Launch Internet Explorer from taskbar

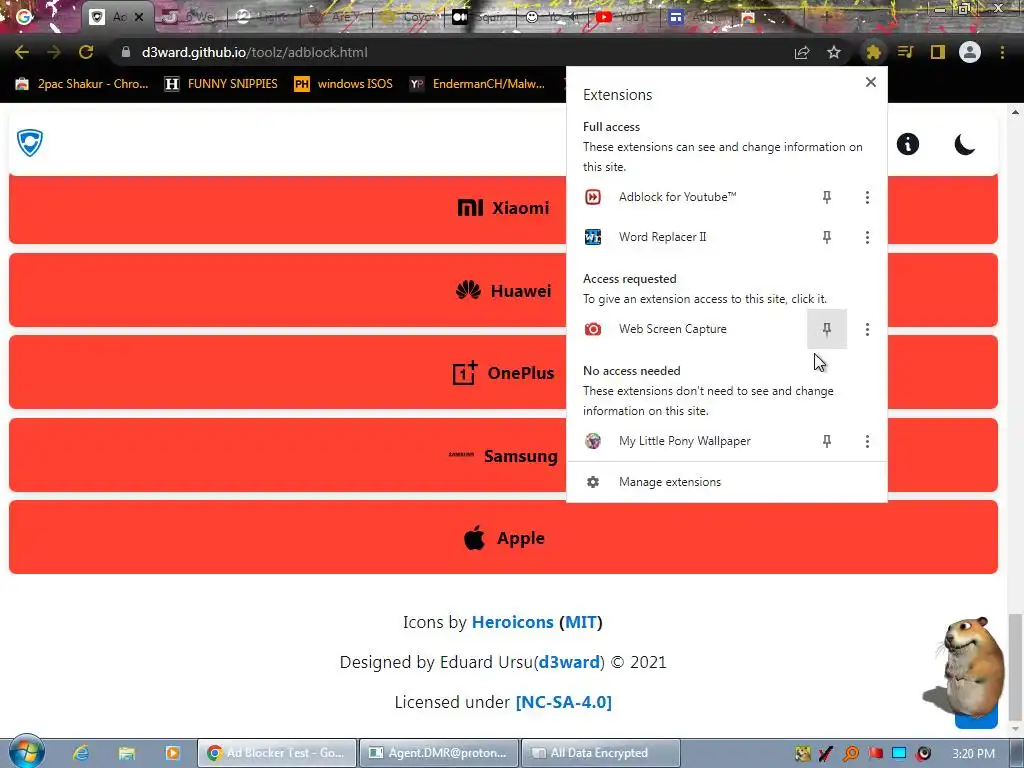(x=81, y=753)
